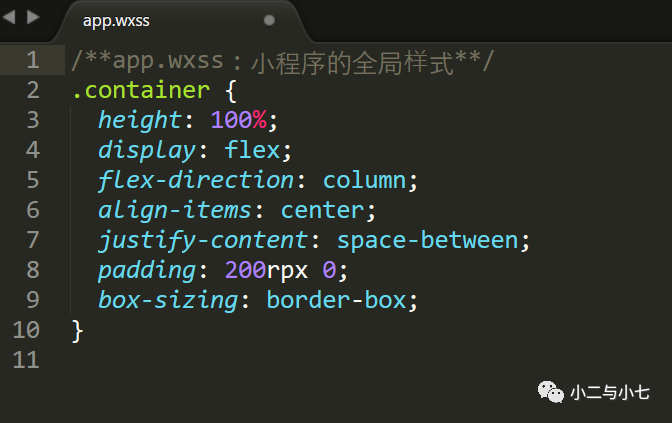Click the flex-direction property
This screenshot has width=672, height=423.
tap(196, 180)
